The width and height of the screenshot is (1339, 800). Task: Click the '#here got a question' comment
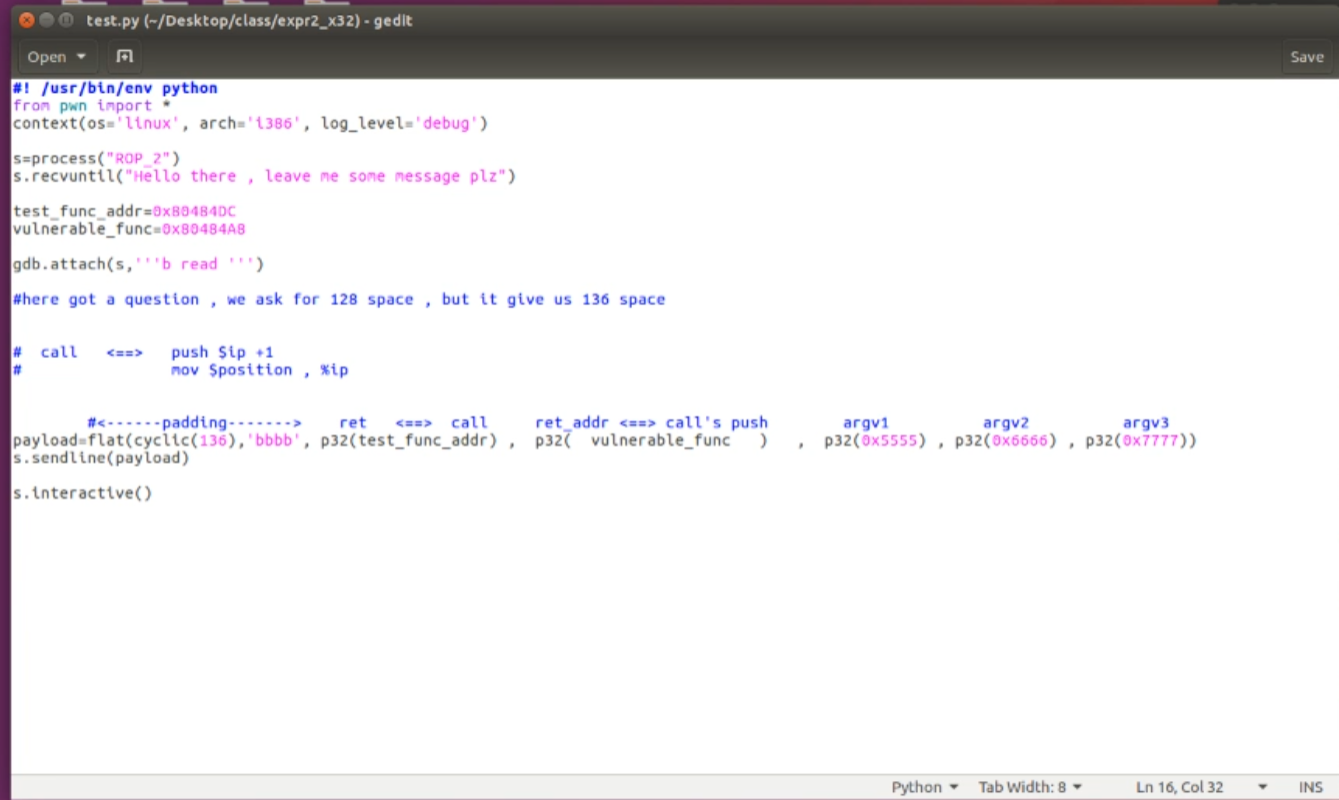point(339,300)
